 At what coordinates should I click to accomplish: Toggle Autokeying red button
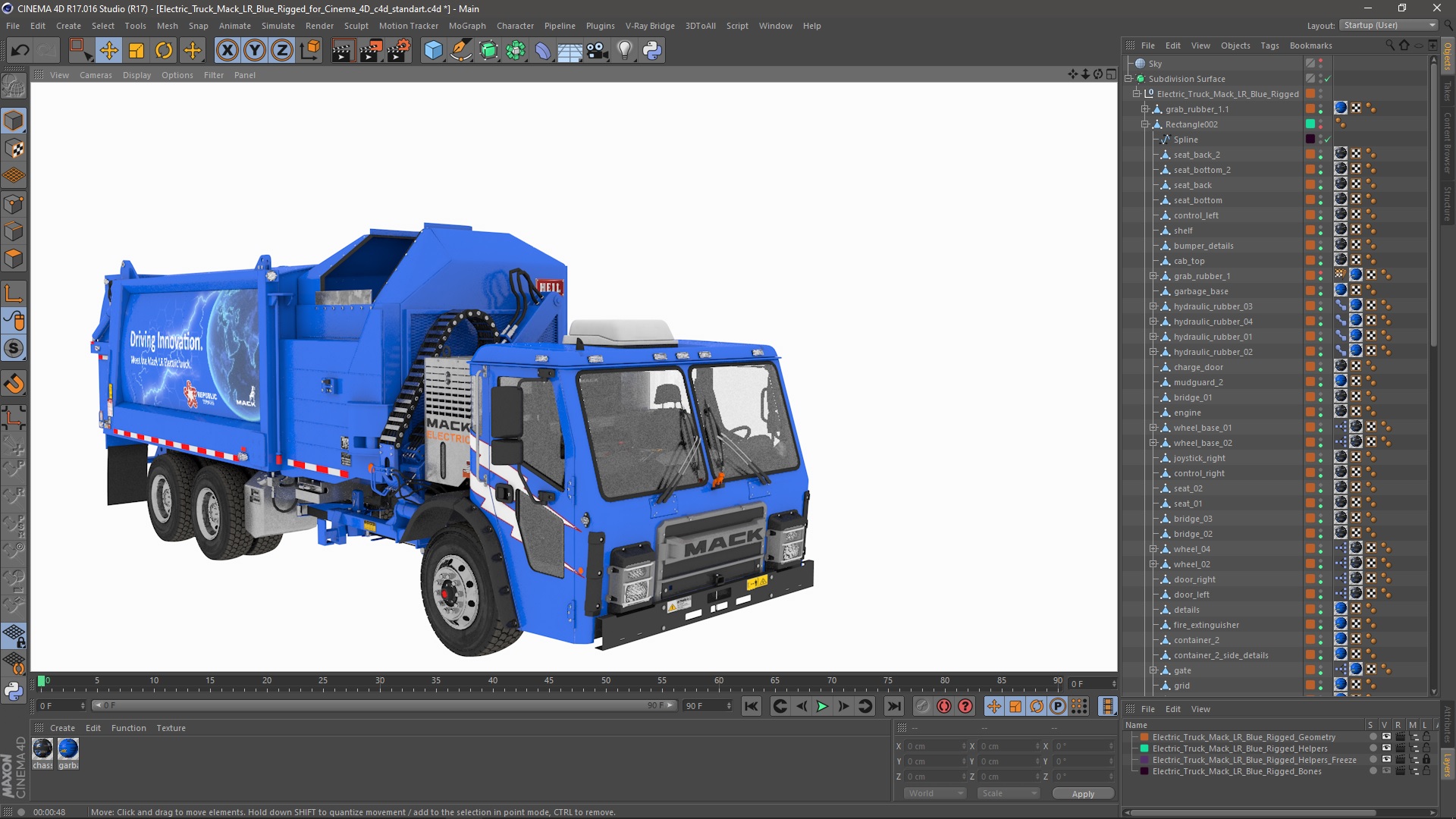point(943,706)
